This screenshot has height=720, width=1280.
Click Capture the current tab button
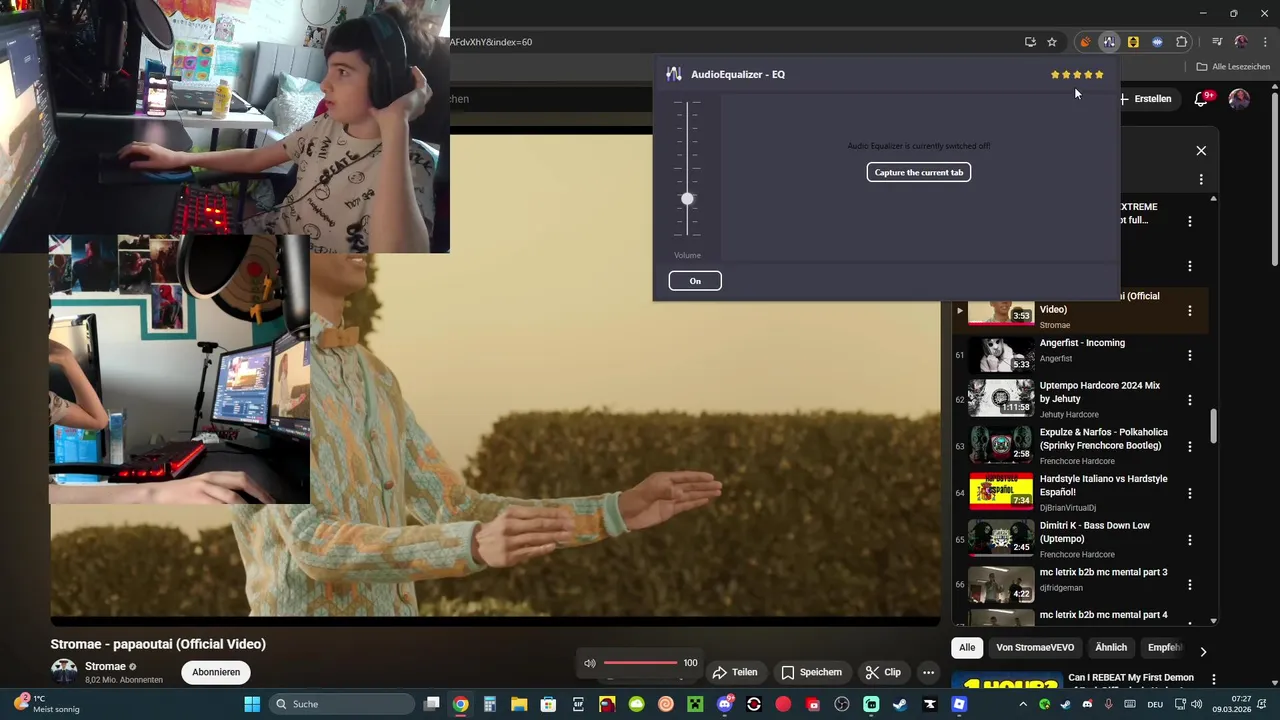(919, 172)
